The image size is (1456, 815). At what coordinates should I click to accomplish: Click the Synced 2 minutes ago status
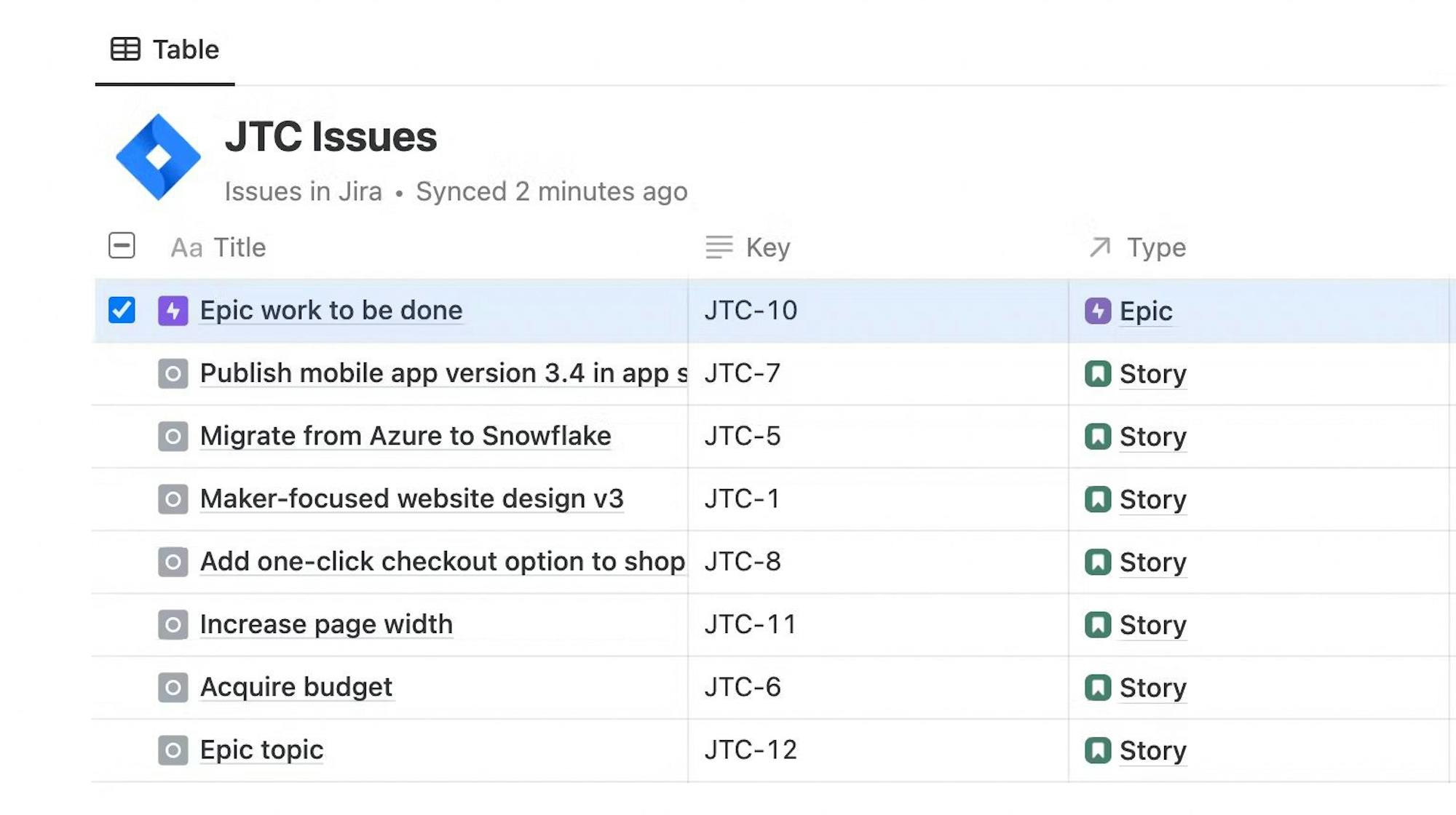(552, 191)
